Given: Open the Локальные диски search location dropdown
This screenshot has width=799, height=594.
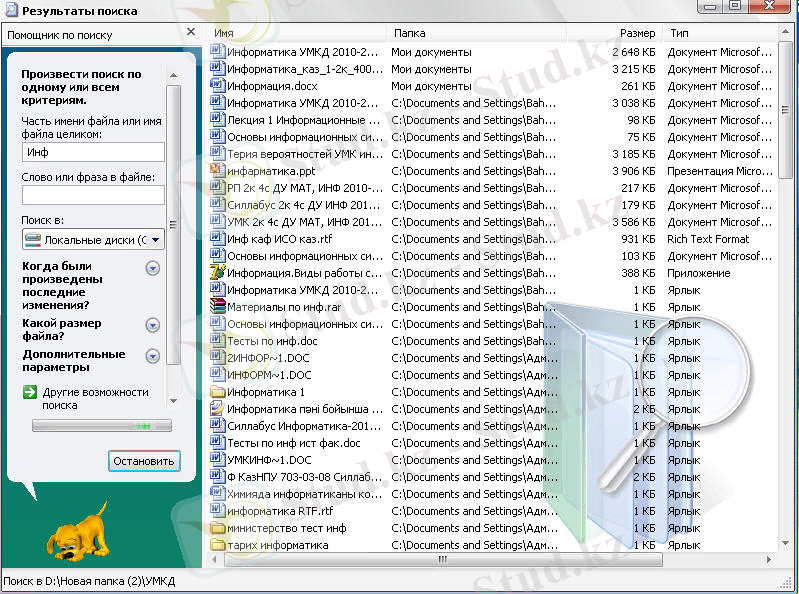Looking at the screenshot, I should [156, 240].
